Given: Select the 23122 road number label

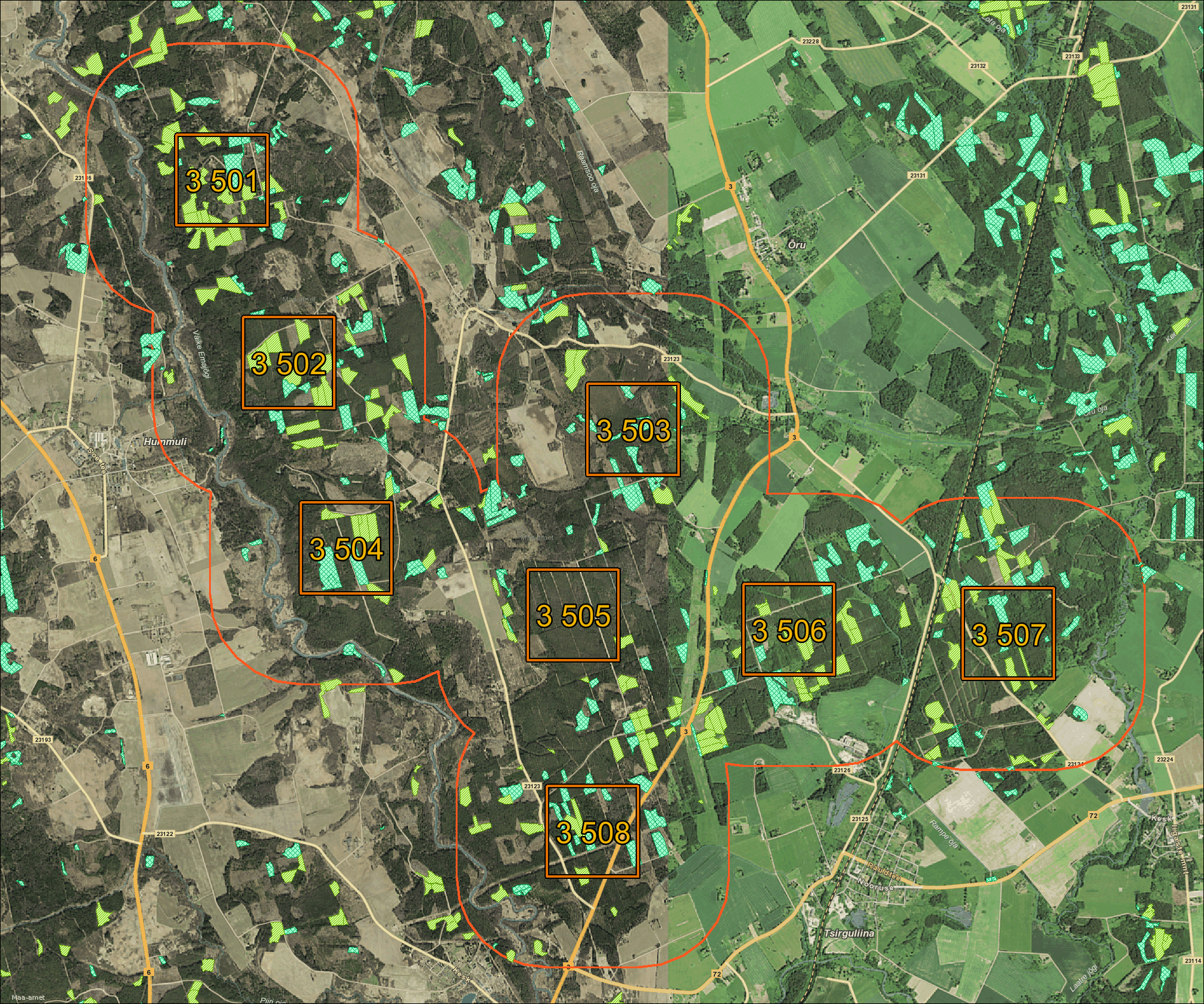Looking at the screenshot, I should (164, 834).
